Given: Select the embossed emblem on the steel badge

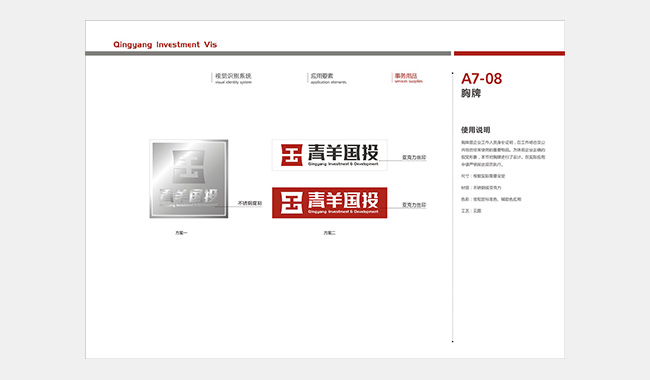Looking at the screenshot, I should [x=189, y=167].
